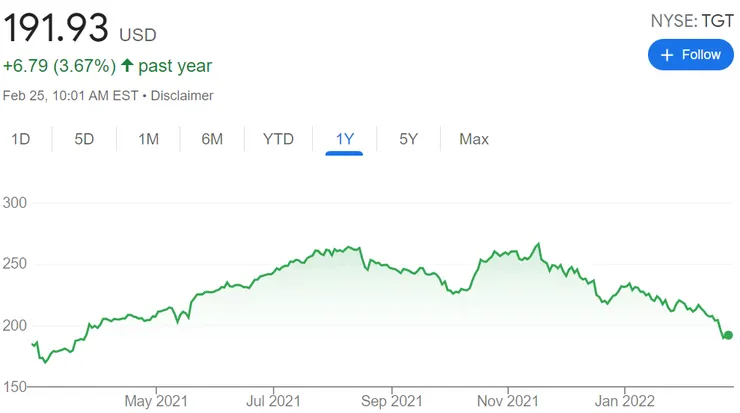The height and width of the screenshot is (413, 740).
Task: Click the +6.79 (3.67%) change text
Action: (59, 66)
